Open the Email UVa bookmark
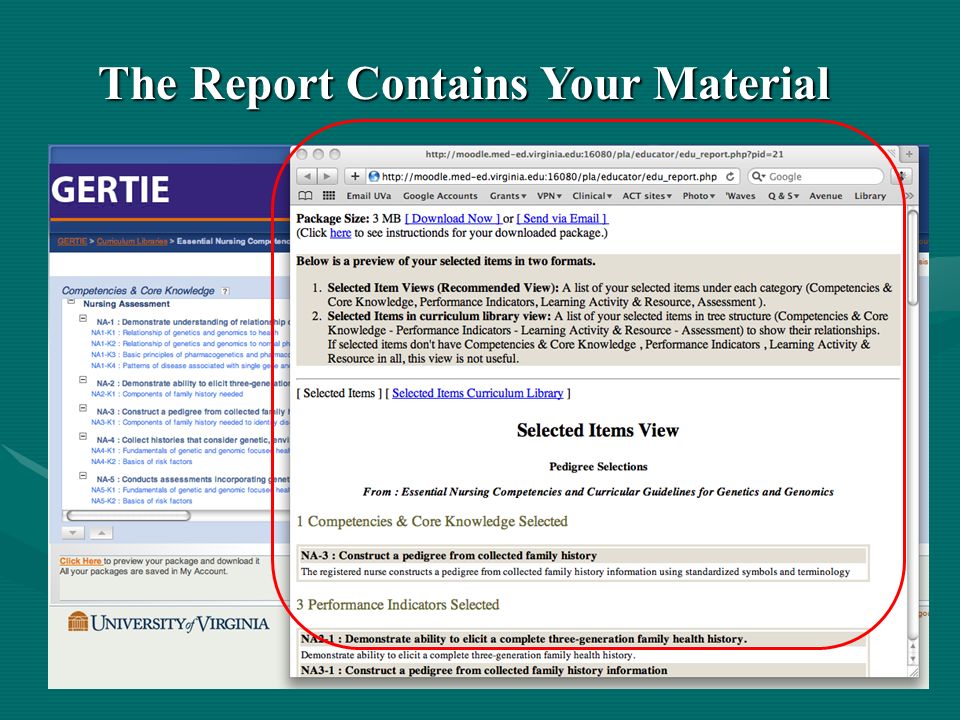 369,196
